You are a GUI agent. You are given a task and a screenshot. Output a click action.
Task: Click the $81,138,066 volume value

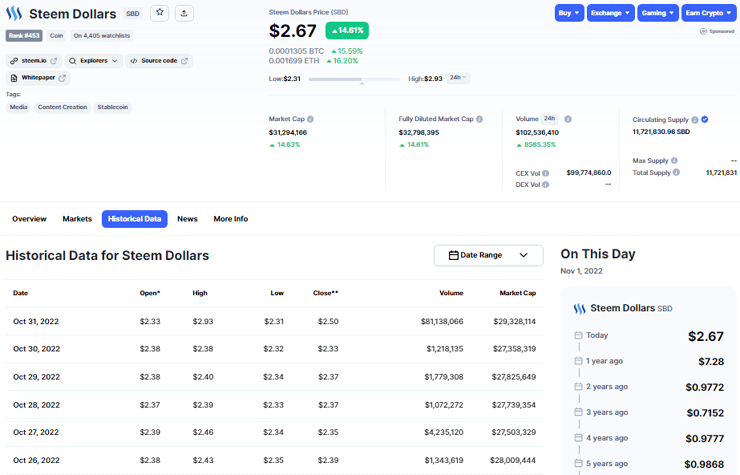[x=442, y=321]
